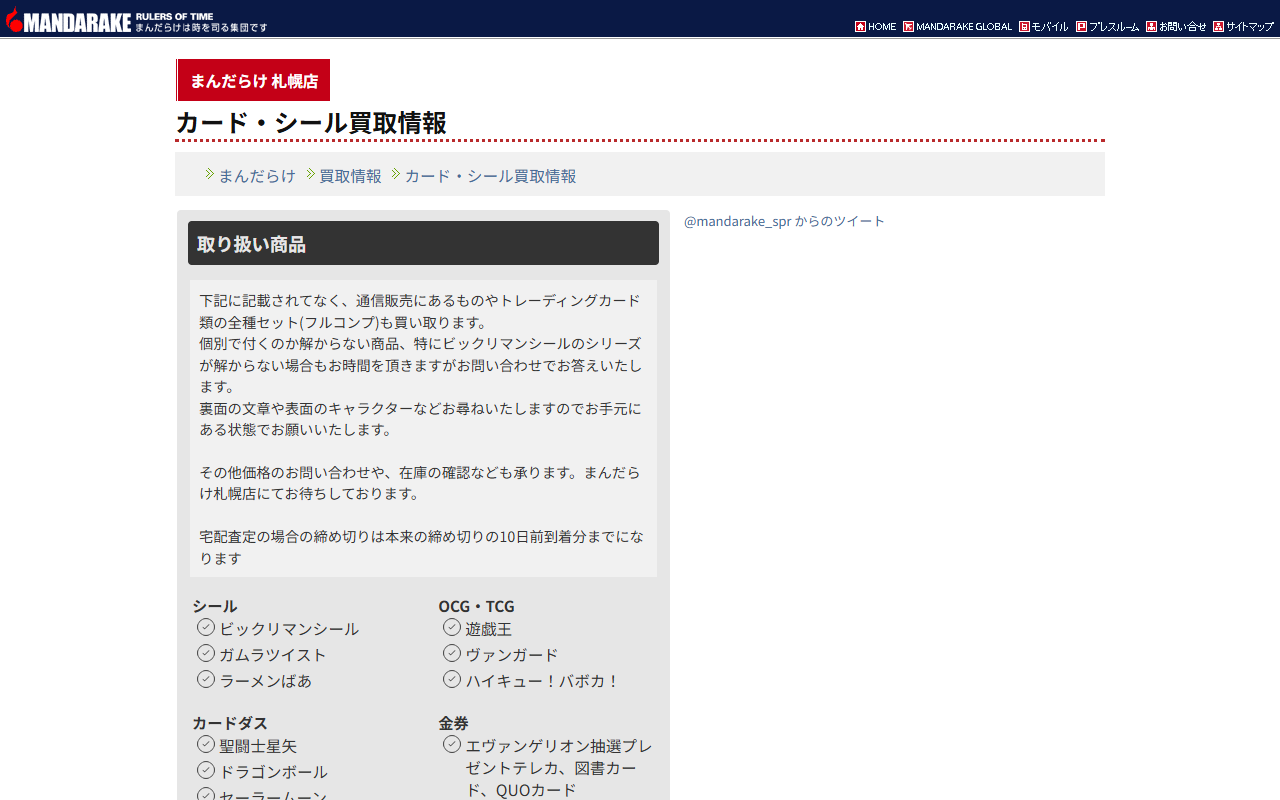
Task: Click the まんだらけ 札幌店 red banner
Action: point(253,80)
